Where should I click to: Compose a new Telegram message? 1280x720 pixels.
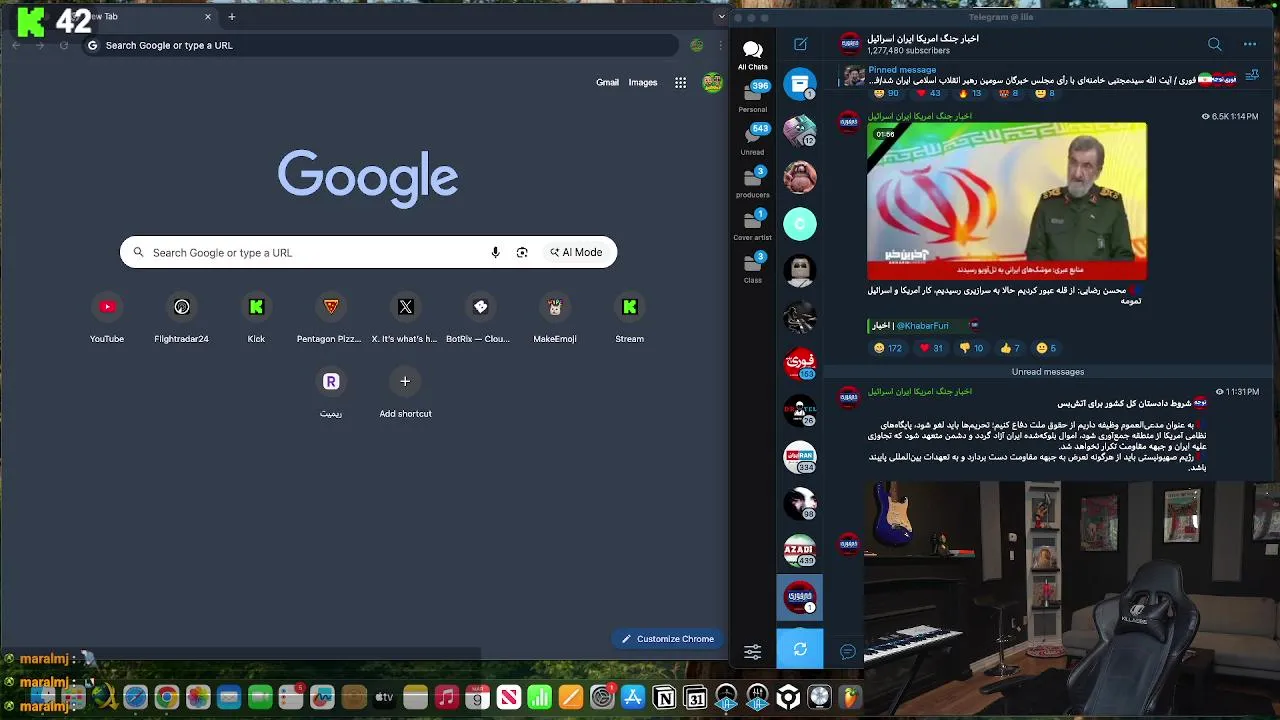800,44
